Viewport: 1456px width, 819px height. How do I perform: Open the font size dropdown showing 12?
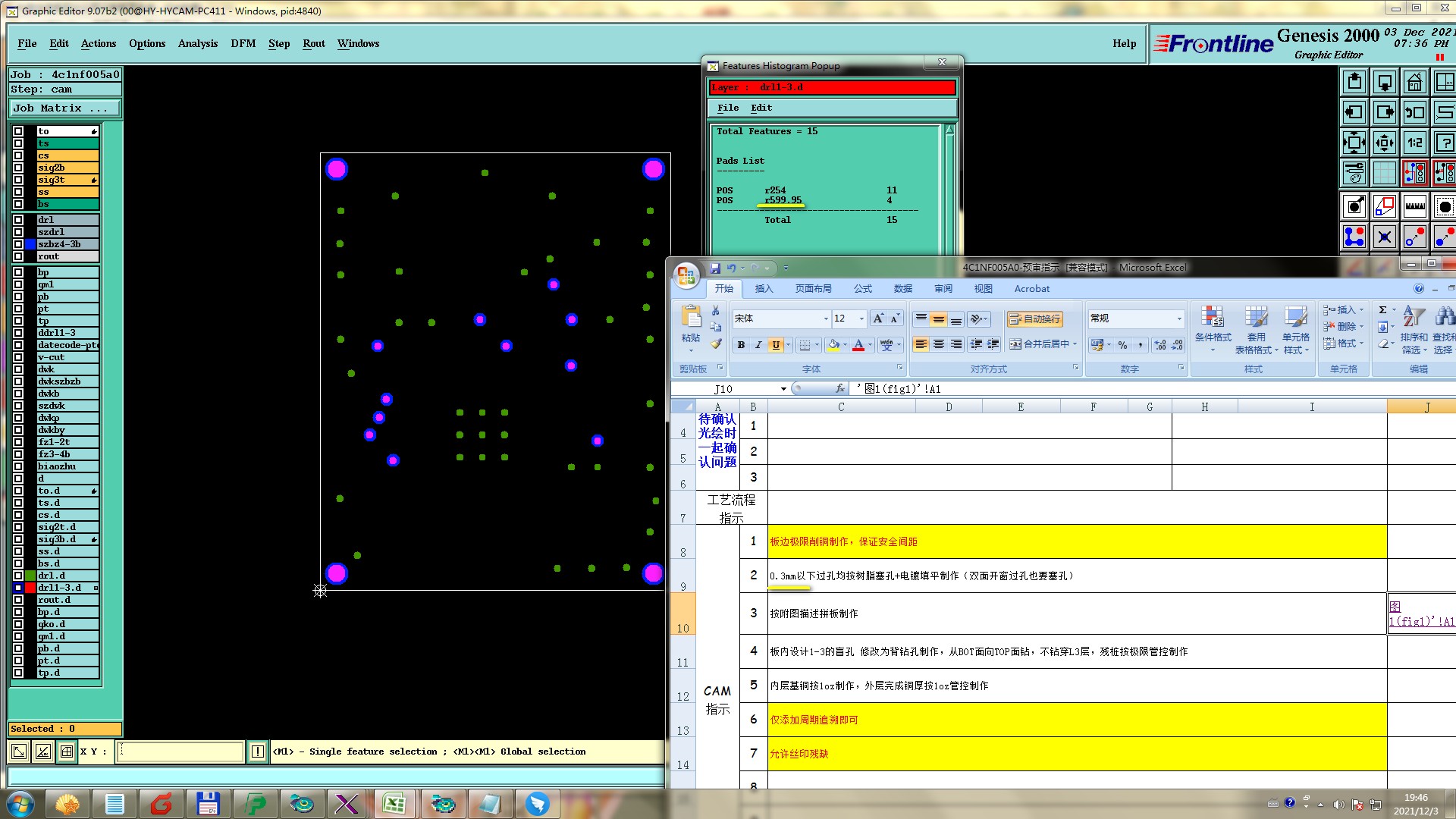[861, 318]
